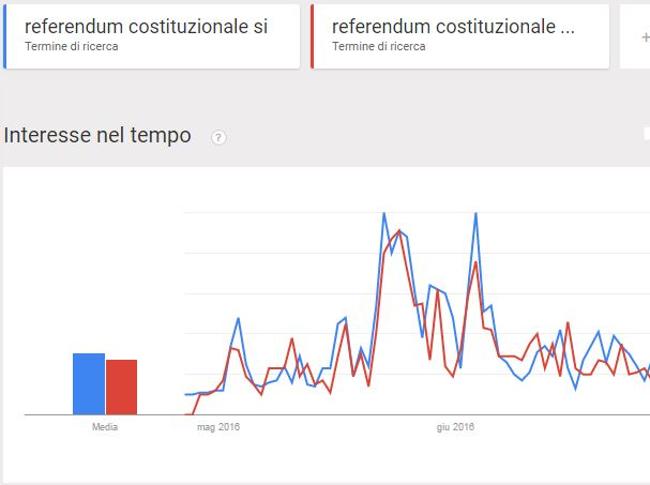
Task: Click the first tallest blue line peak
Action: (x=384, y=214)
